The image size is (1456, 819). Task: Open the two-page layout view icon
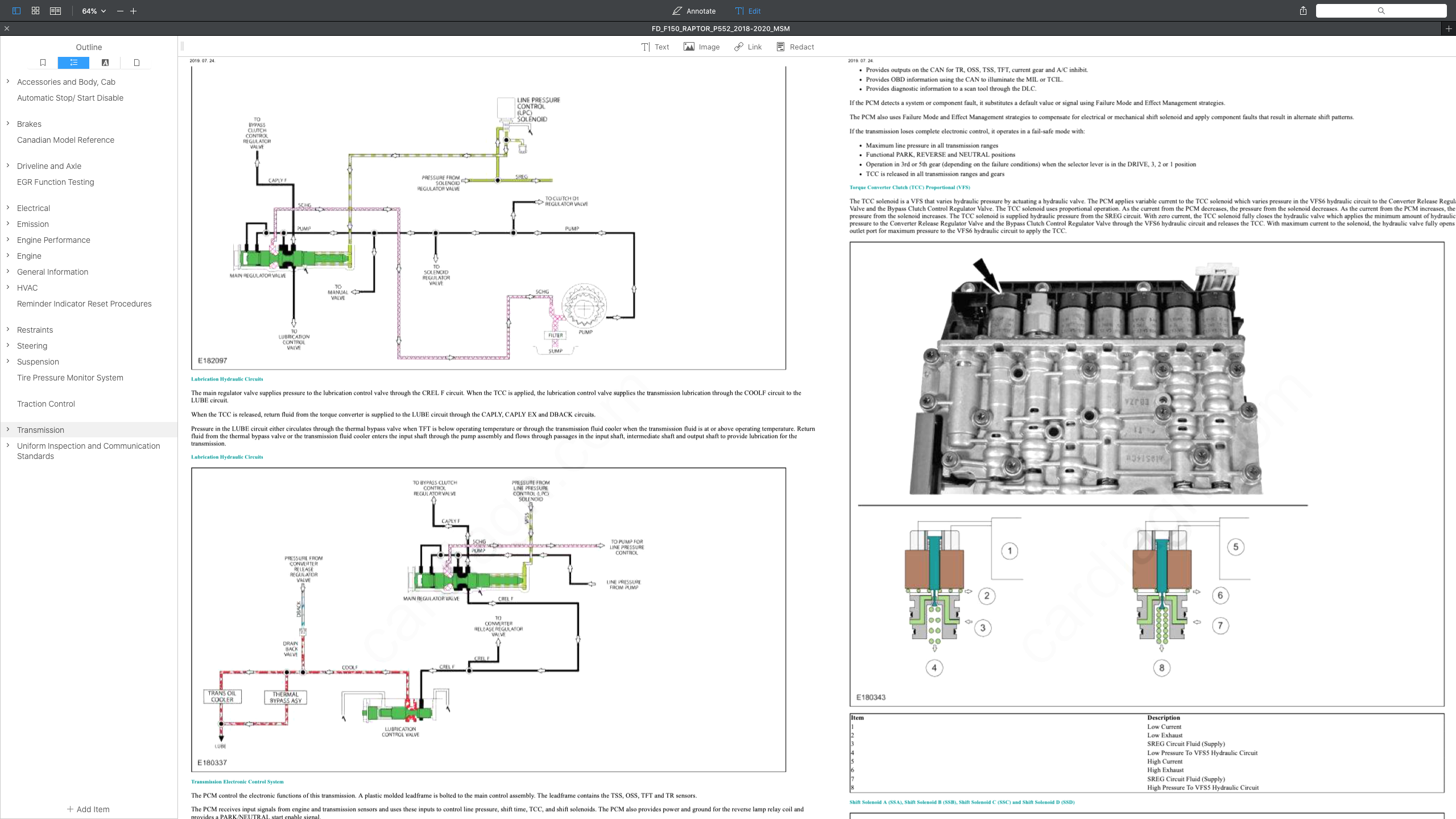click(55, 11)
